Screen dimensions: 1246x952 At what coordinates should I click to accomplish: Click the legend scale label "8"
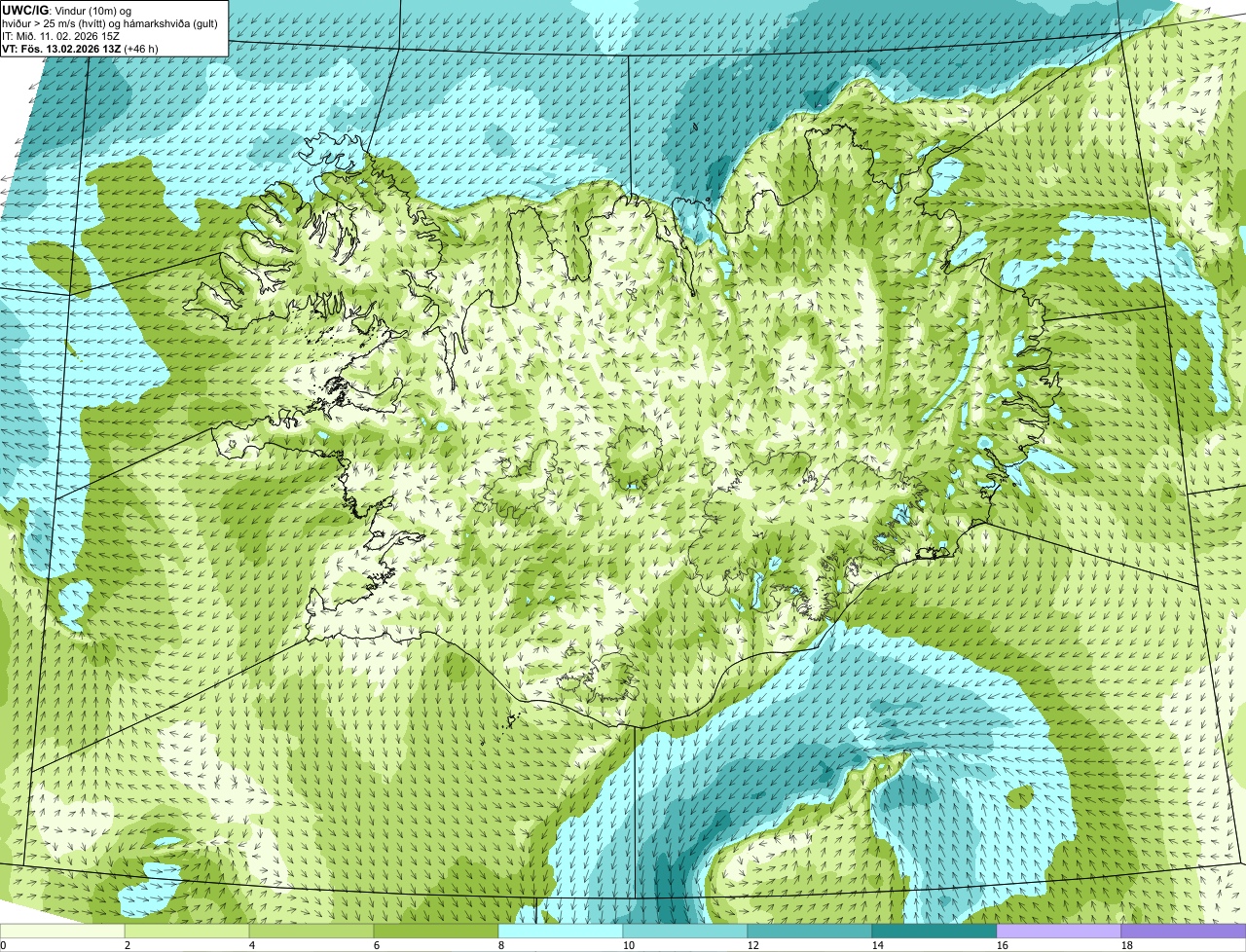point(501,945)
